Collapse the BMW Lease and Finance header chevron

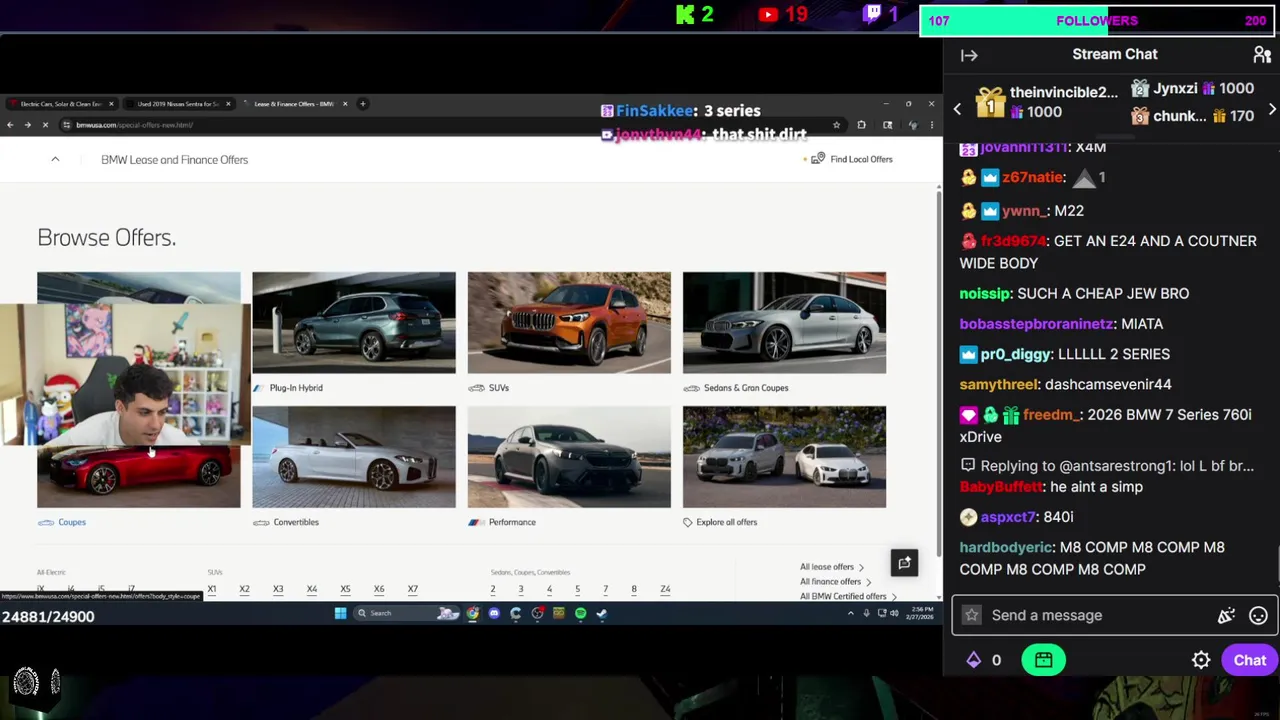click(x=55, y=160)
